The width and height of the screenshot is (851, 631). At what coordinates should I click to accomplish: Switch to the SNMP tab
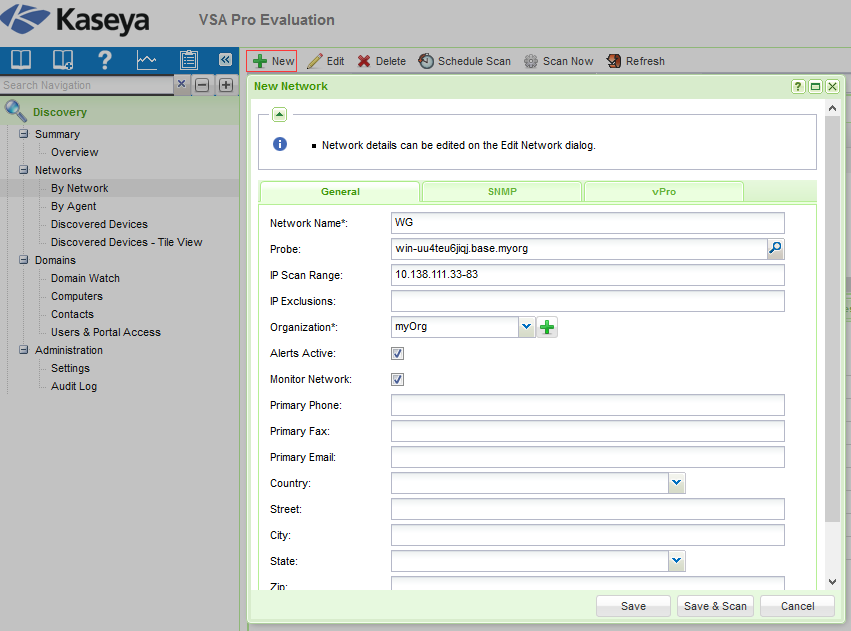(x=501, y=192)
